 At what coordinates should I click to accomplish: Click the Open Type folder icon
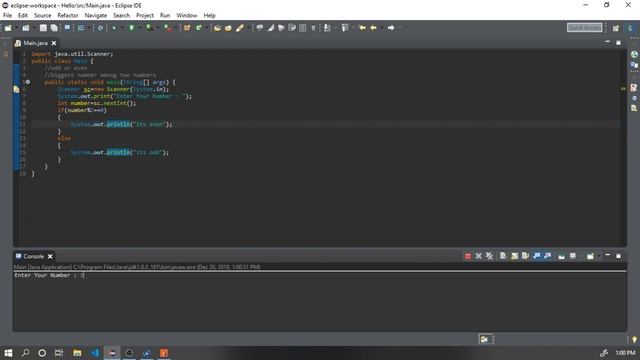(217, 28)
